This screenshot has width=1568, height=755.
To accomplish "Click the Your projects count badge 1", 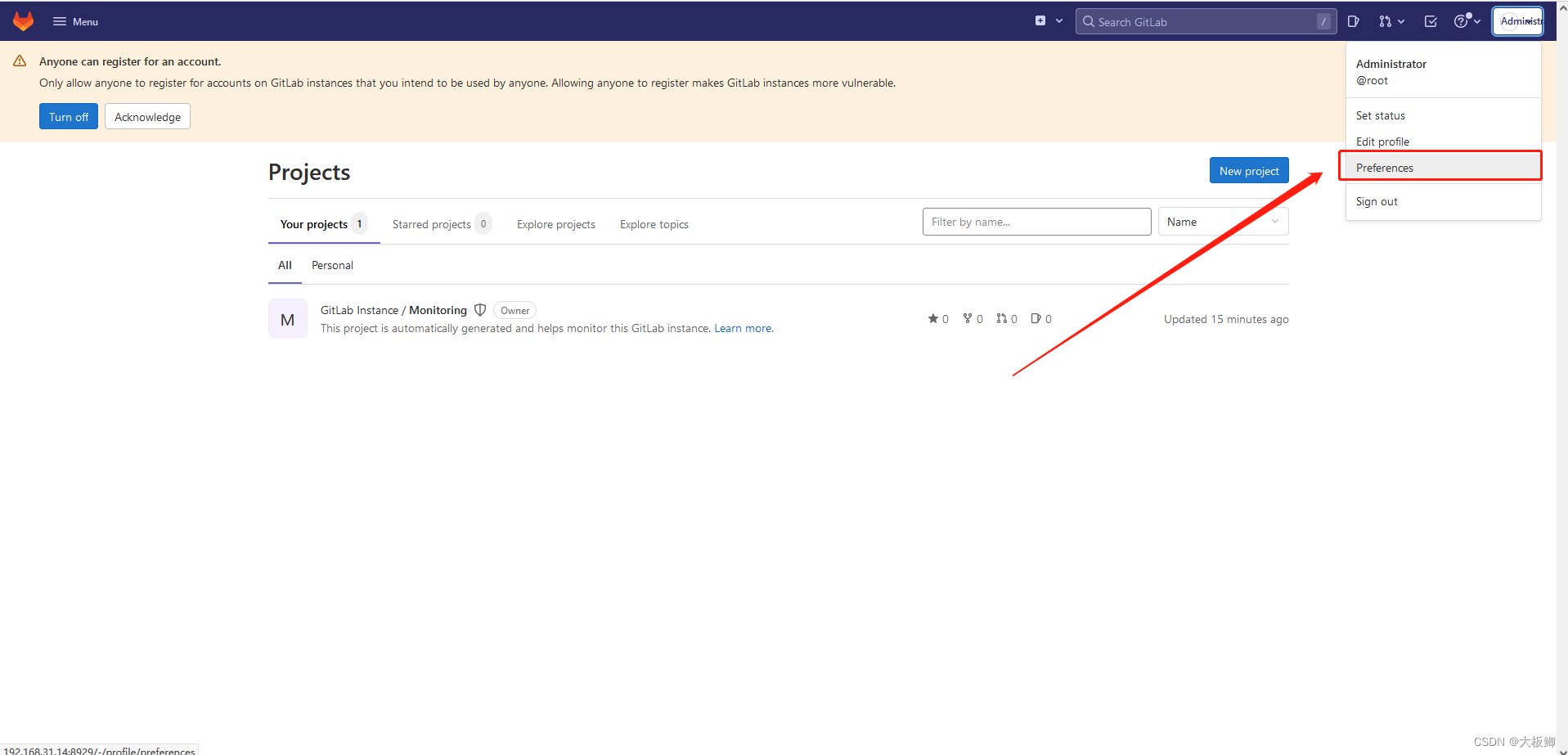I will click(x=359, y=223).
